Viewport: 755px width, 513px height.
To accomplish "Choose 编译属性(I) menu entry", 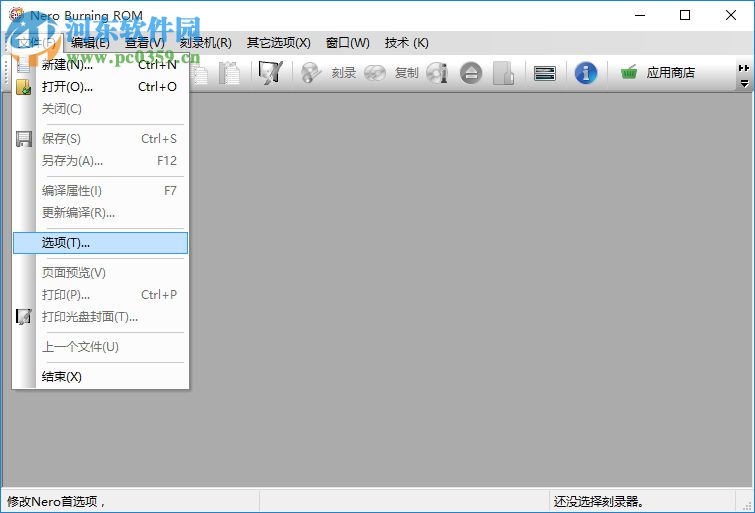I will 101,191.
